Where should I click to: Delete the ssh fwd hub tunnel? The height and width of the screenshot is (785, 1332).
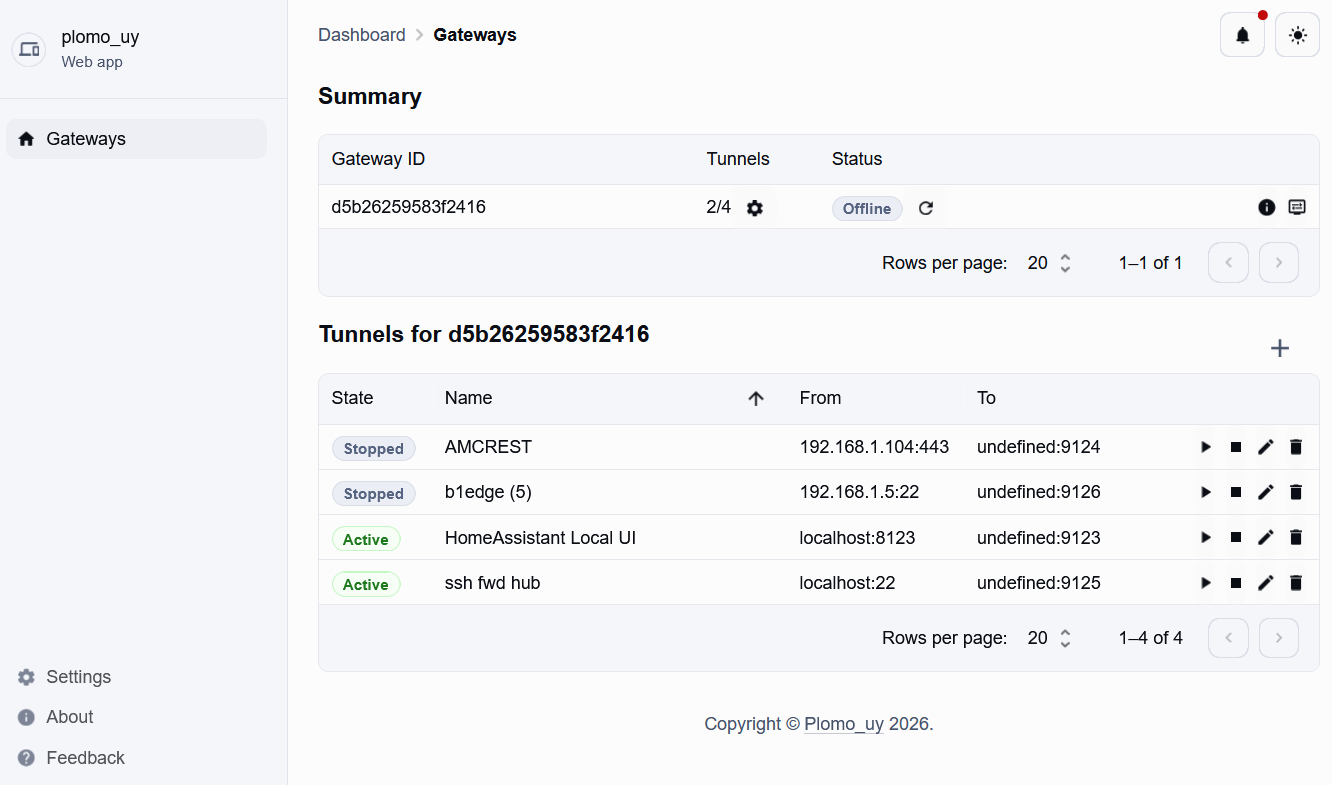[1296, 583]
